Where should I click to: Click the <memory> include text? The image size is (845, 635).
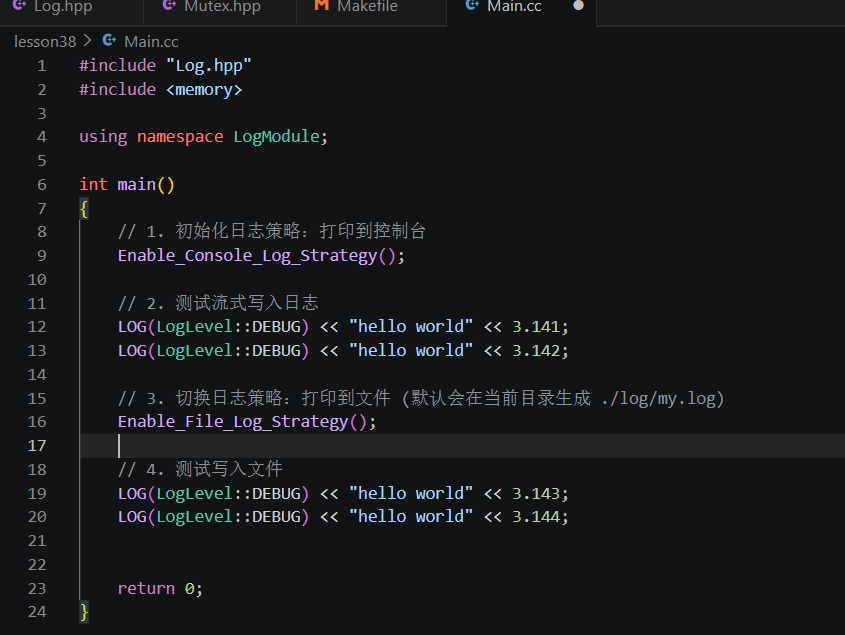tap(204, 89)
